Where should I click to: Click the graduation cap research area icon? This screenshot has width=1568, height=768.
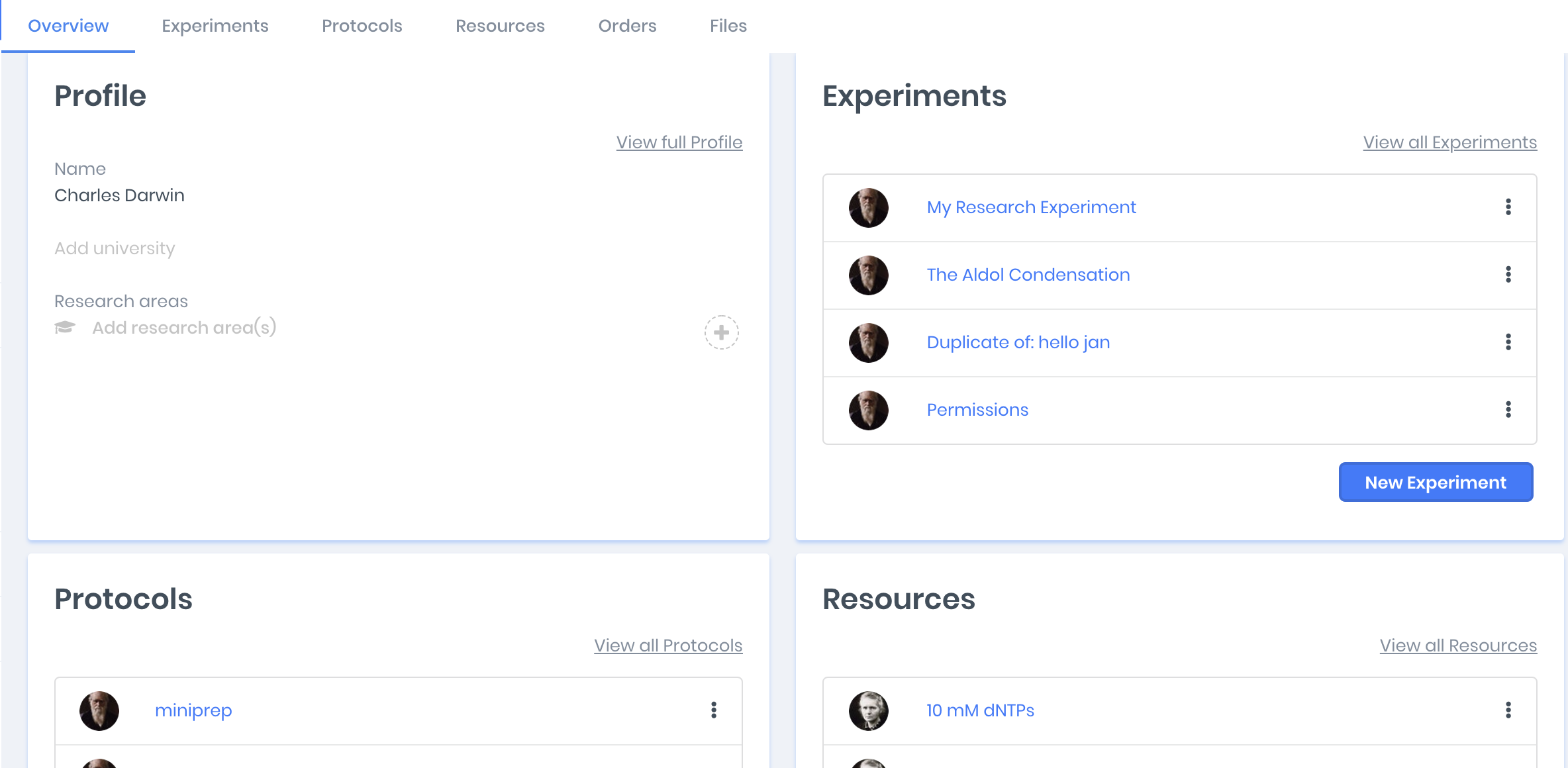click(65, 328)
